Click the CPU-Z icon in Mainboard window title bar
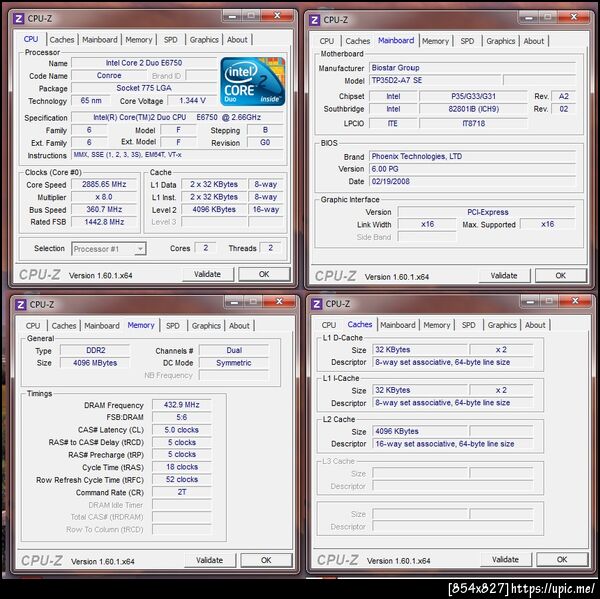600x599 pixels. click(315, 20)
